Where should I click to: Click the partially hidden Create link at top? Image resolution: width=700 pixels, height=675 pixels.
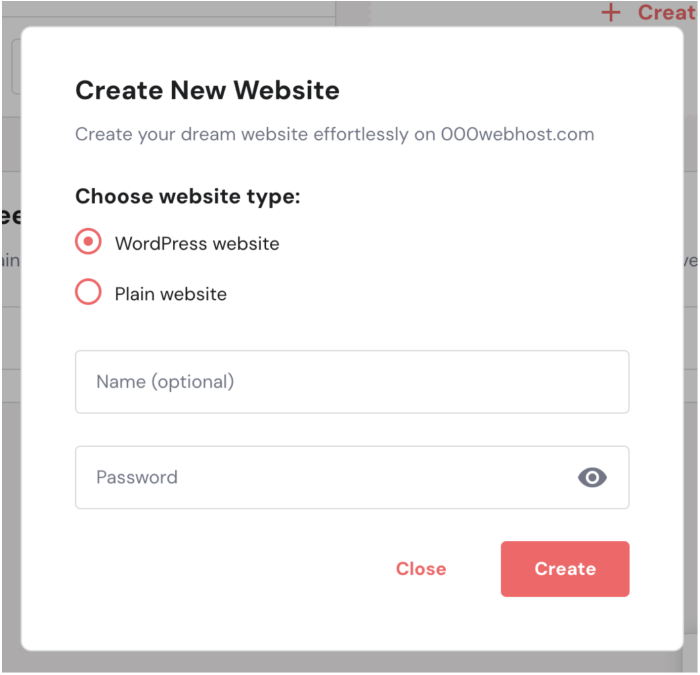point(666,12)
